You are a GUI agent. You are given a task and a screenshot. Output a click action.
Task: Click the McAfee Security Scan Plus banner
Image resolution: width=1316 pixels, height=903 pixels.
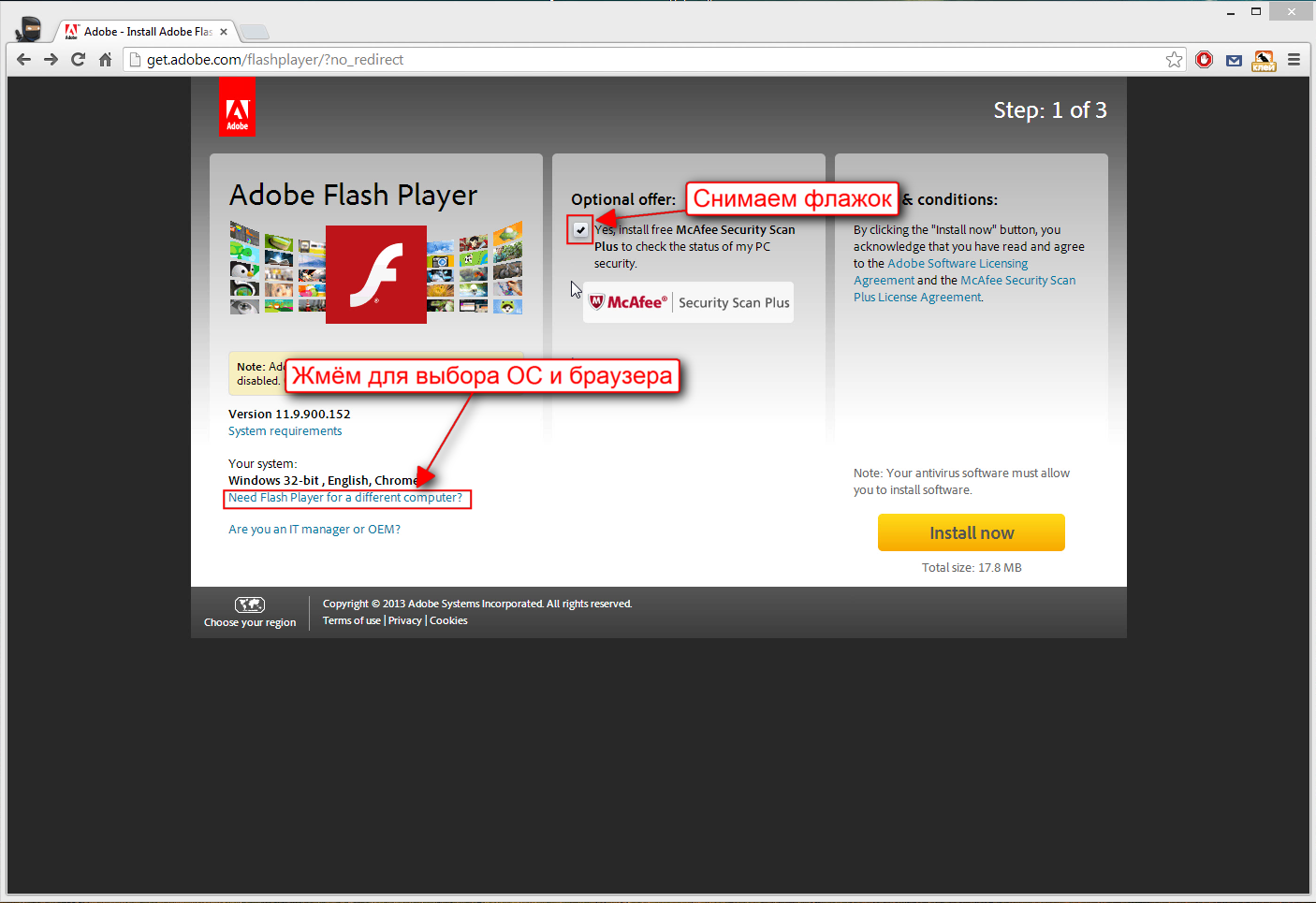click(688, 302)
